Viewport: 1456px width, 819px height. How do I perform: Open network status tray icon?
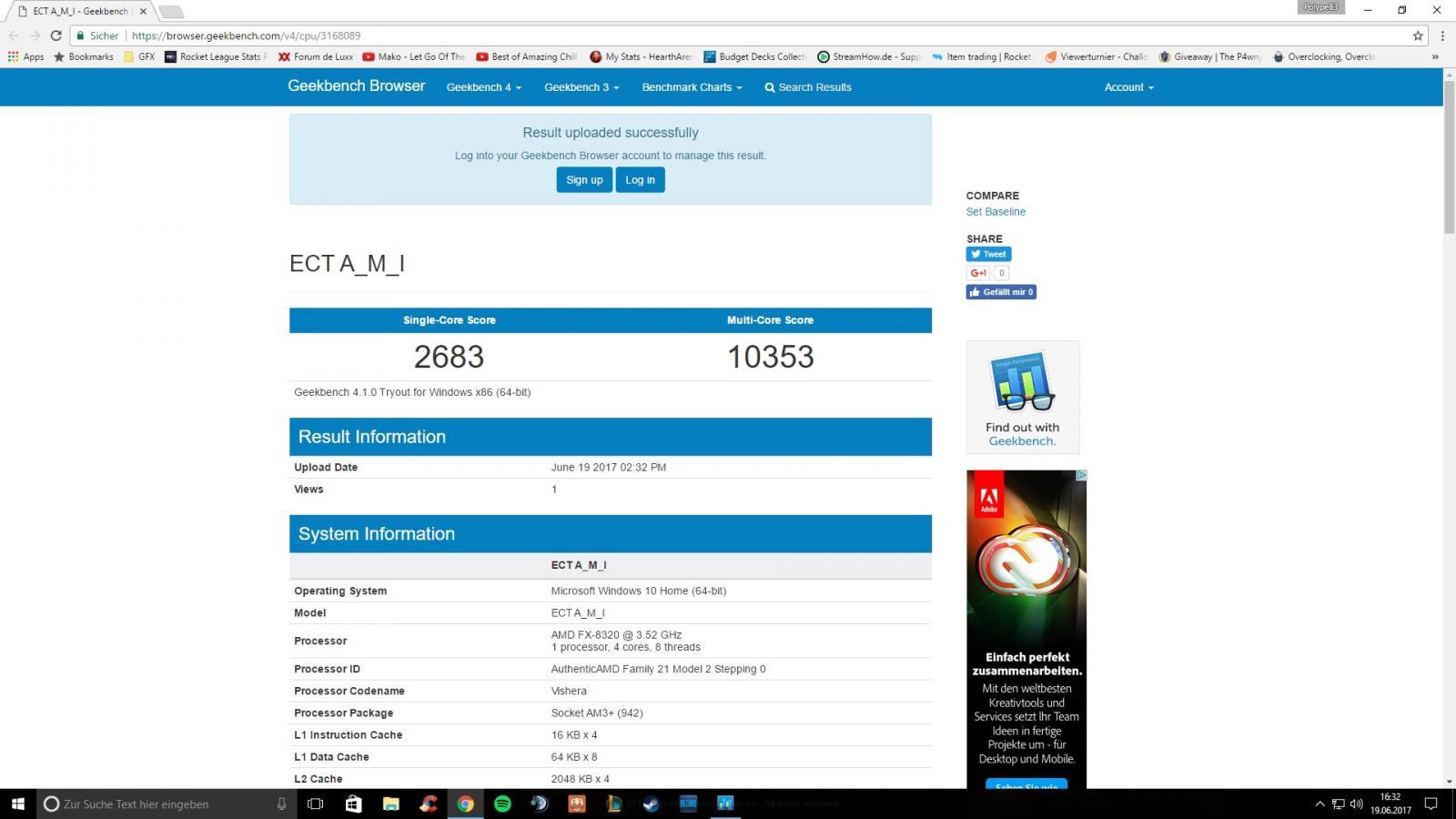click(1338, 804)
